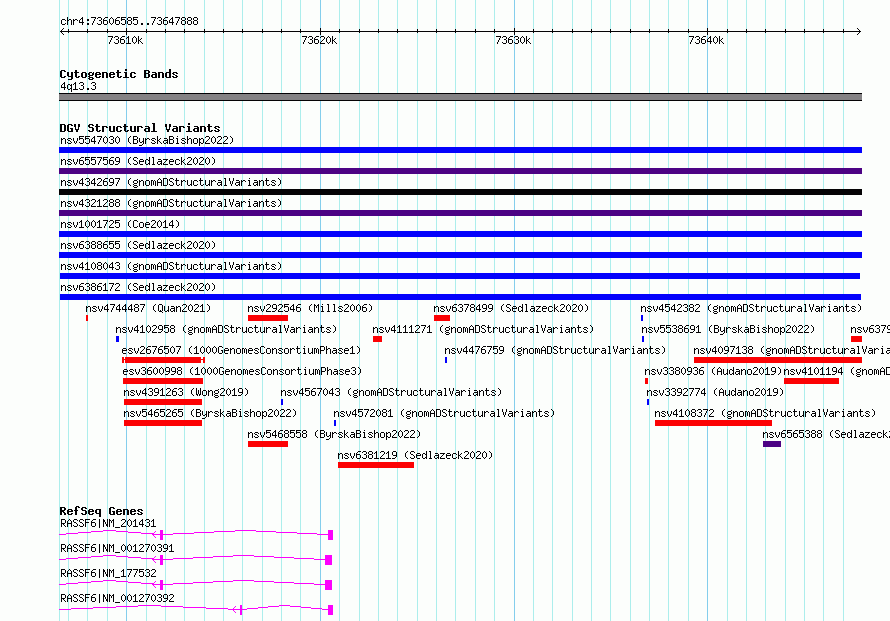Screen dimensions: 890x621
Task: Select nsv3380936 Audano2019 label
Action: pos(713,371)
